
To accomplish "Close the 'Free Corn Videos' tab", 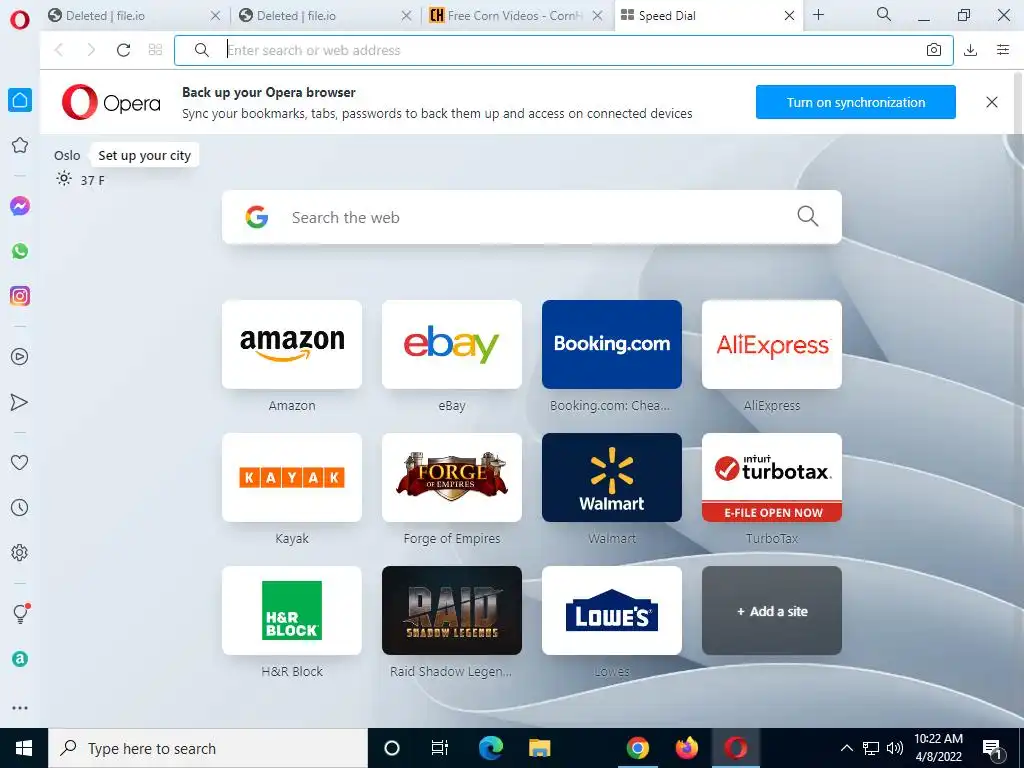I will [598, 16].
